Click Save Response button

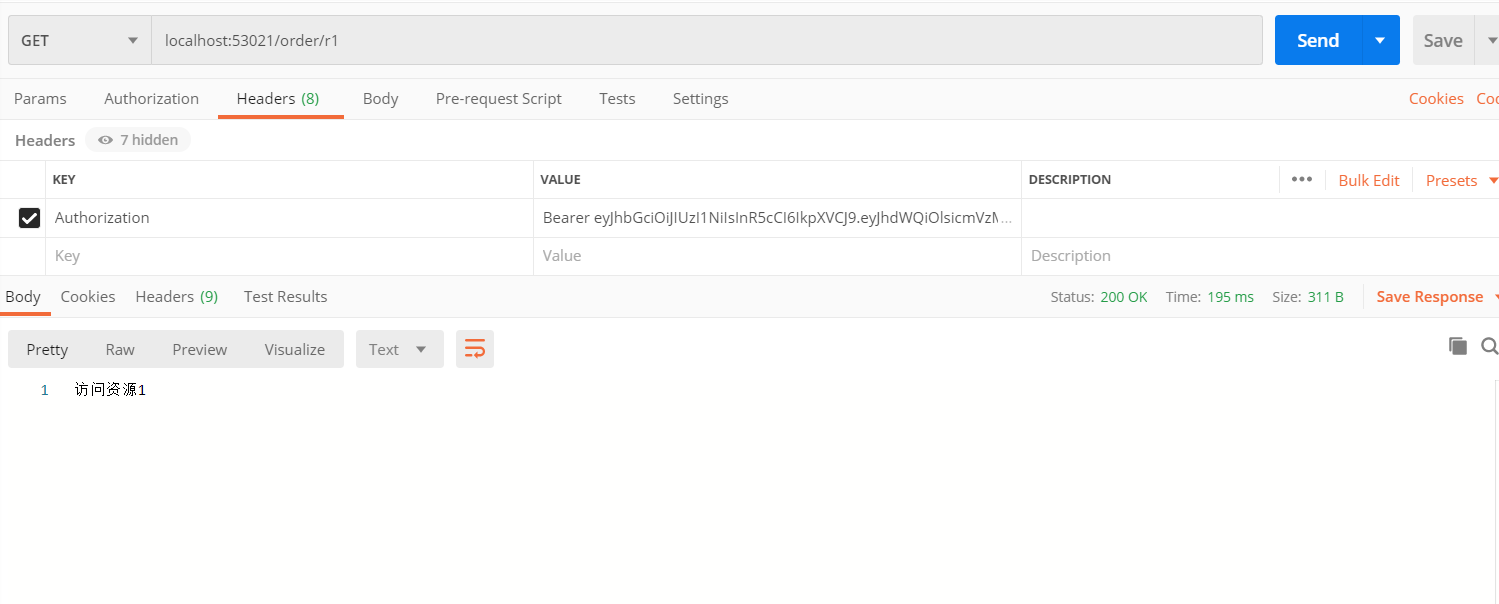click(x=1429, y=296)
